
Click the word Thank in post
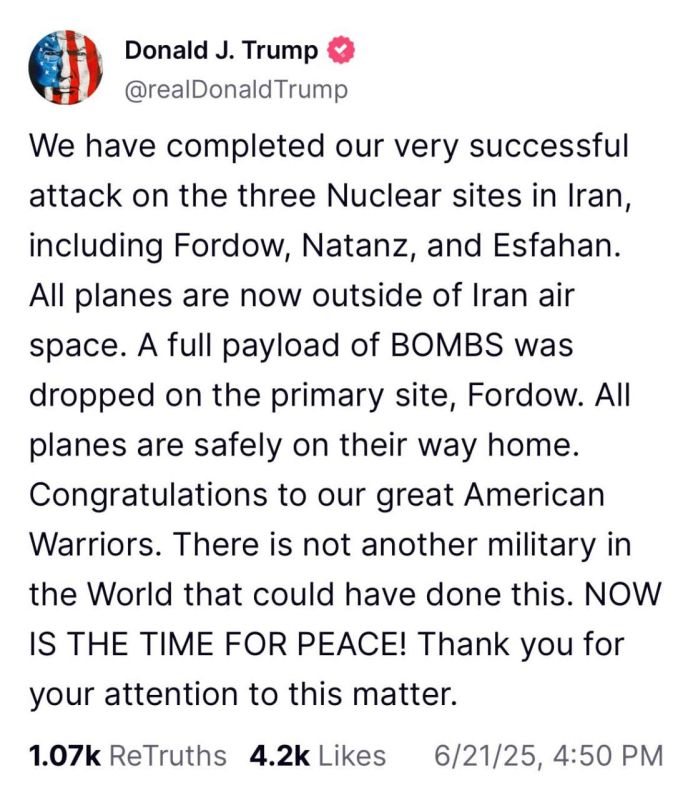pyautogui.click(x=465, y=644)
